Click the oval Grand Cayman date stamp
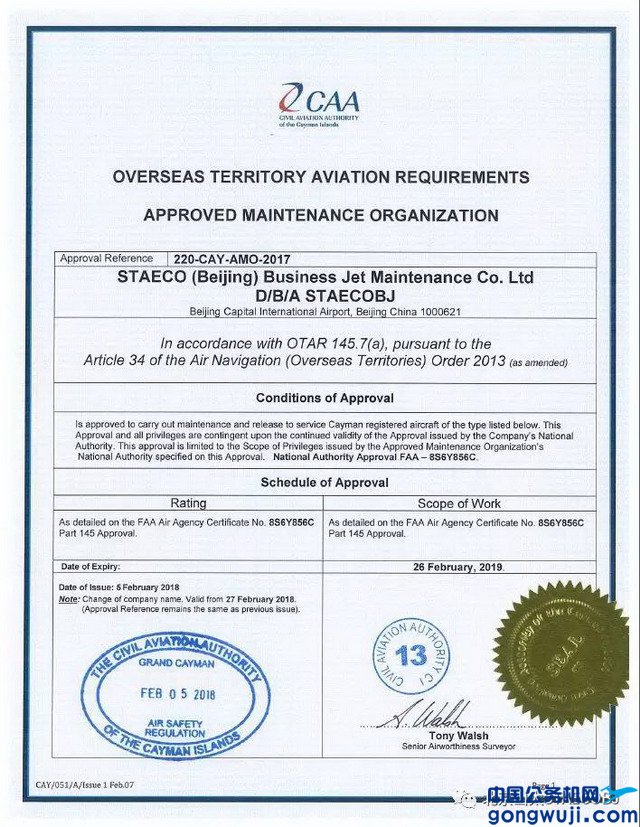The image size is (640, 827). (176, 695)
